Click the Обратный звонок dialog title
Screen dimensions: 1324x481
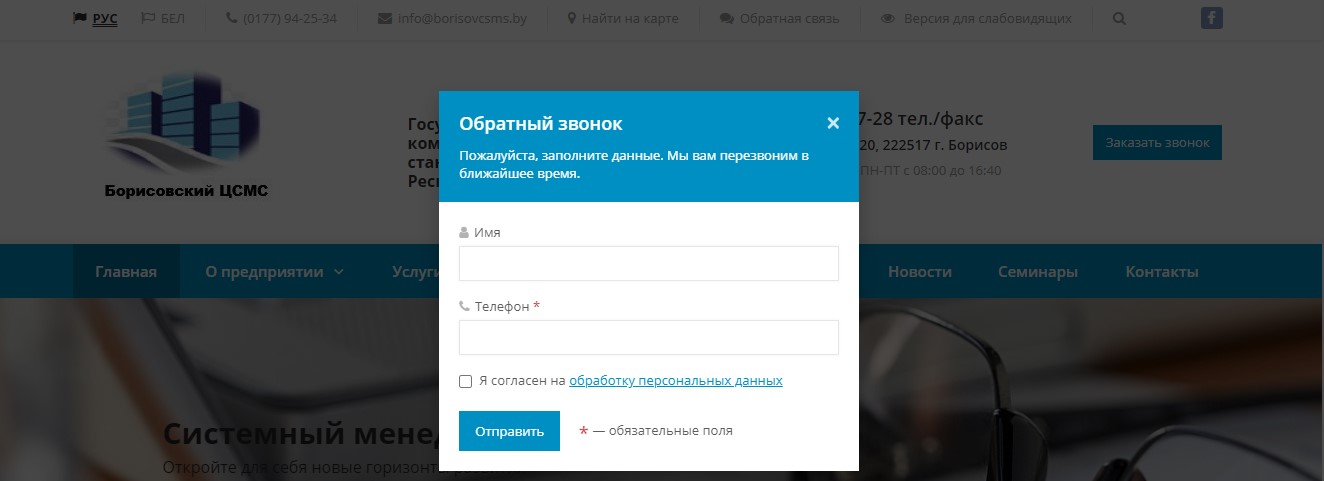pyautogui.click(x=540, y=124)
